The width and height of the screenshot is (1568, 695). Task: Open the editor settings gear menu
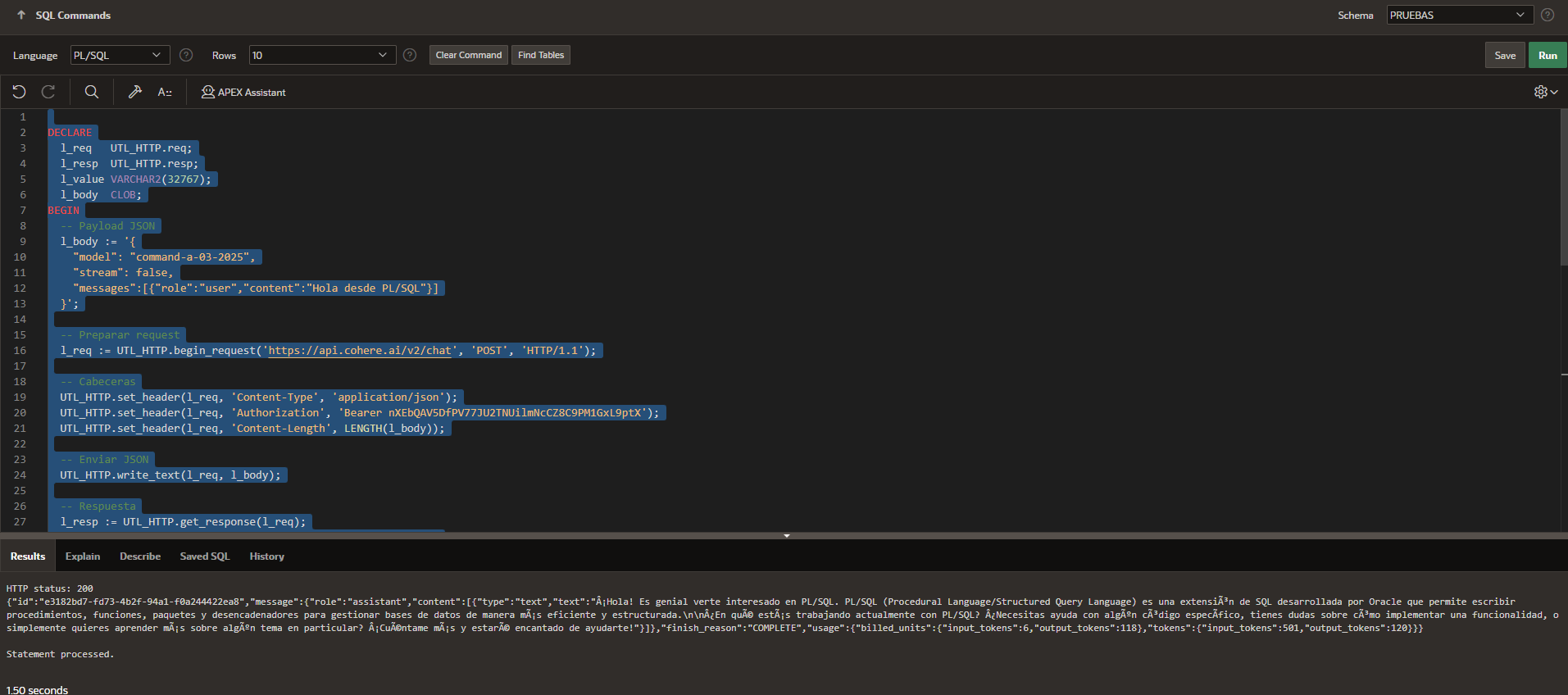(x=1545, y=92)
